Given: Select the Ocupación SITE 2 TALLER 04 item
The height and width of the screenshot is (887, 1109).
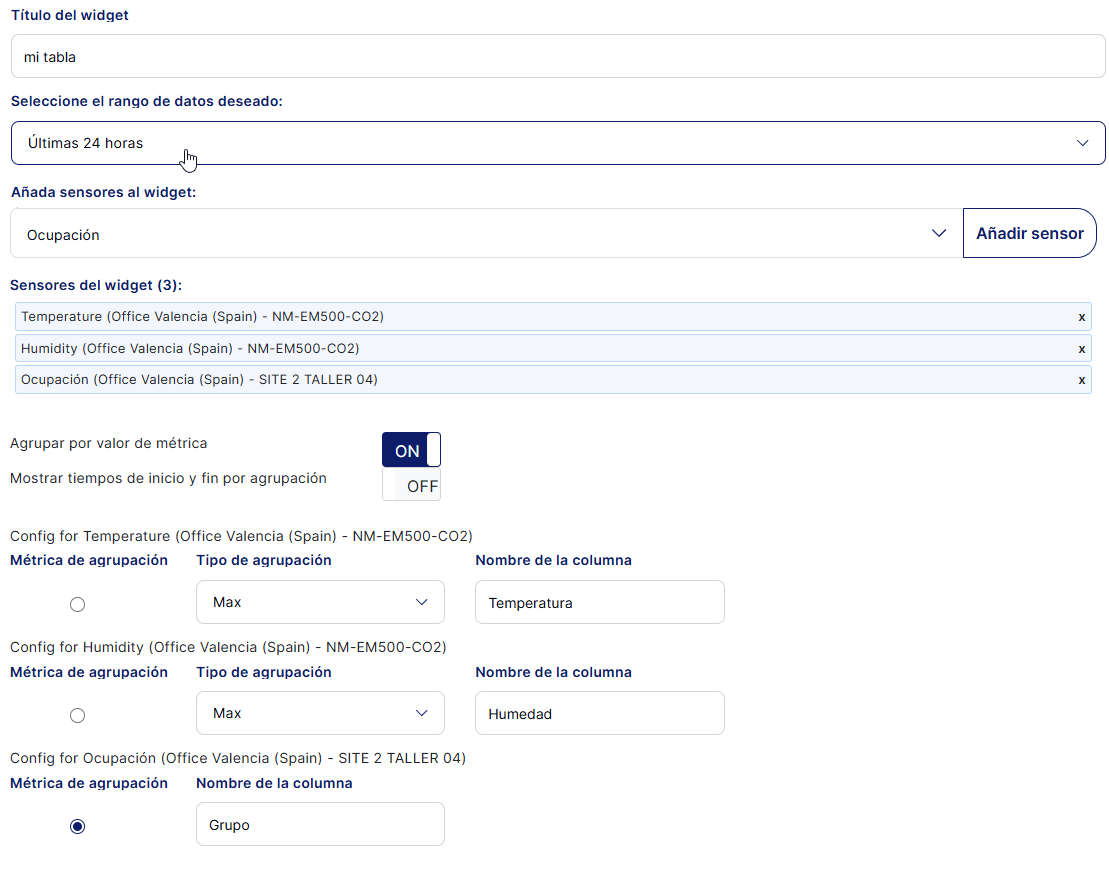Looking at the screenshot, I should [540, 380].
